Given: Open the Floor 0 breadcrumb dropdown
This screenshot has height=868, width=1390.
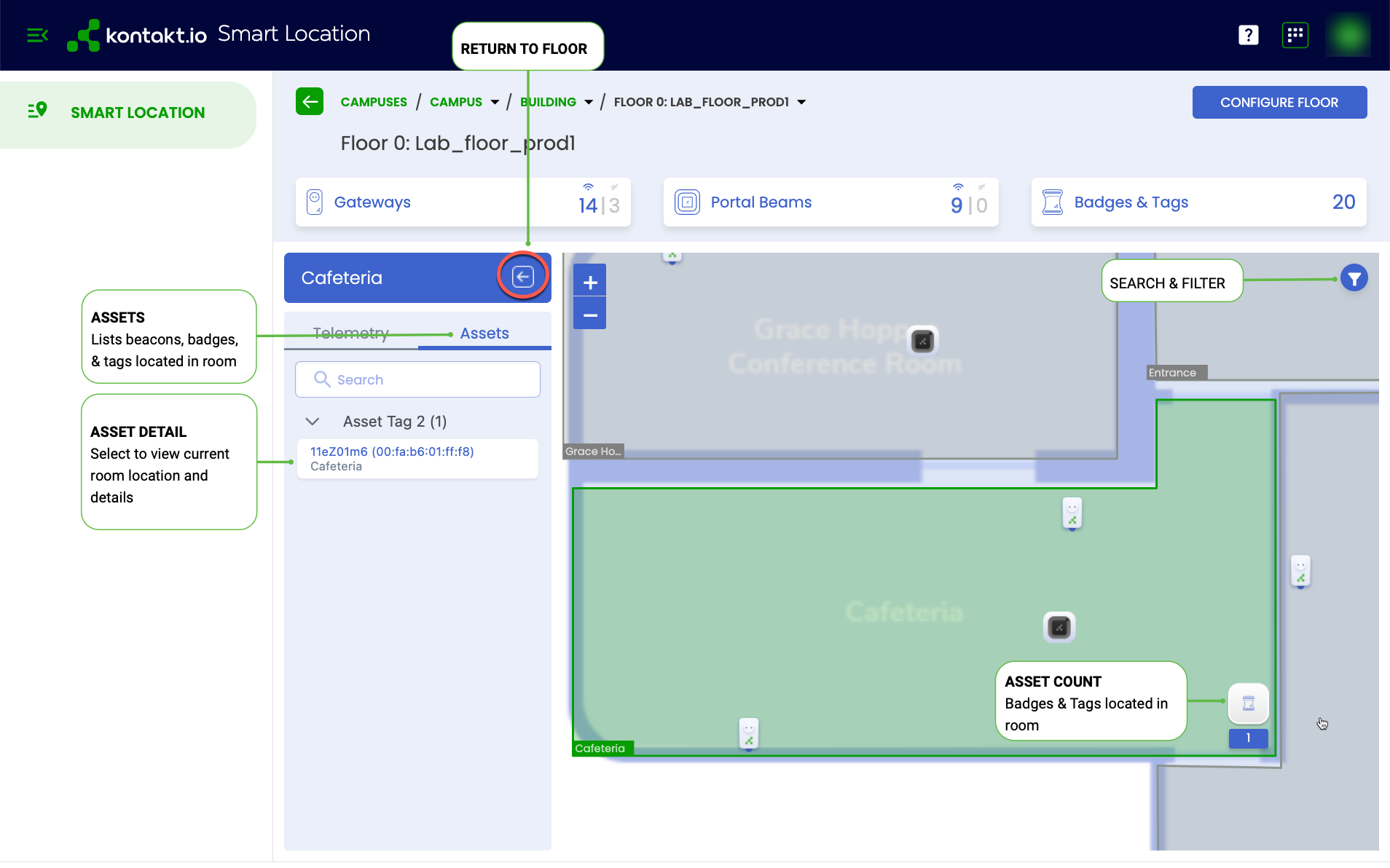Looking at the screenshot, I should [x=801, y=103].
